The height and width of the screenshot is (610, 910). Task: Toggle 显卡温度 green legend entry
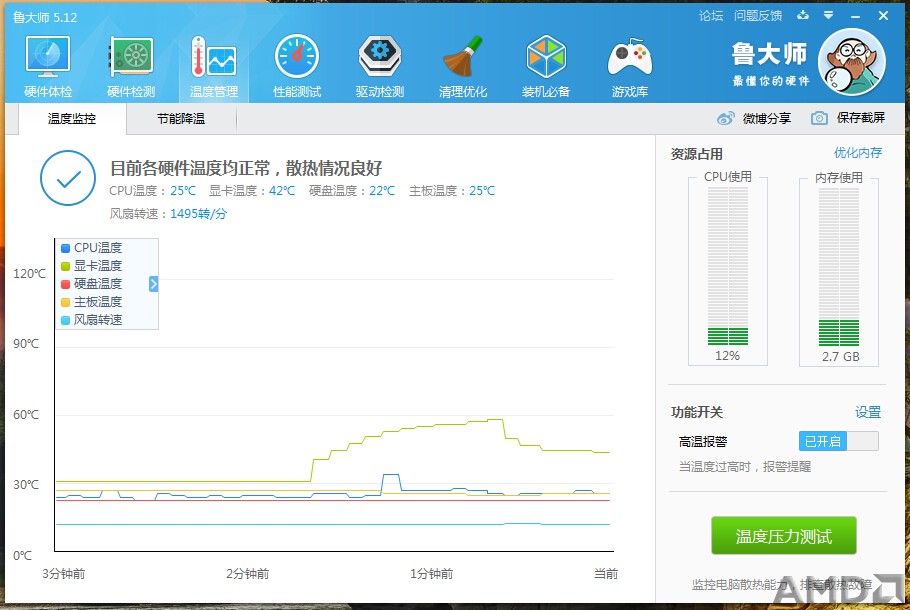[92, 266]
